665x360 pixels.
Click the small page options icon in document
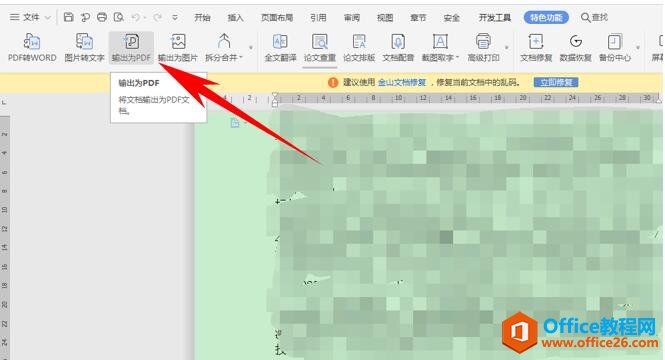pos(235,123)
